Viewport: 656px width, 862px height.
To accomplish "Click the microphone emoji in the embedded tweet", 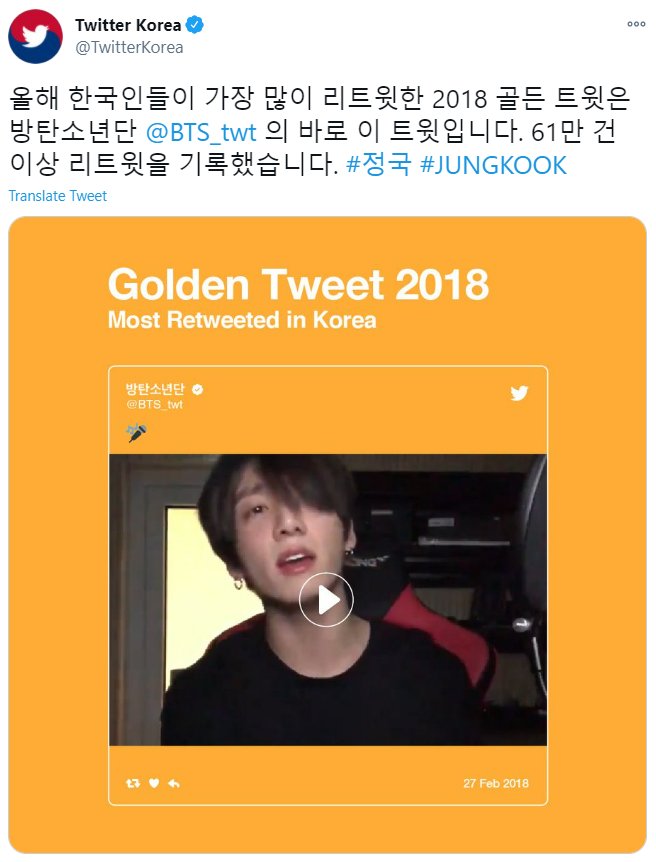I will tap(136, 433).
